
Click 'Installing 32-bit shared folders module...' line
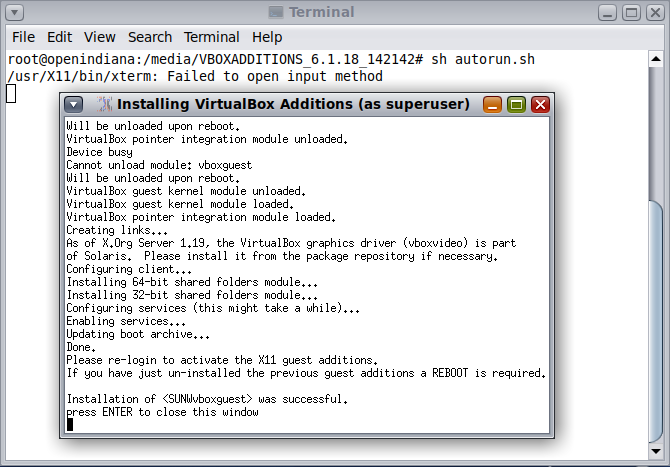pyautogui.click(x=192, y=295)
